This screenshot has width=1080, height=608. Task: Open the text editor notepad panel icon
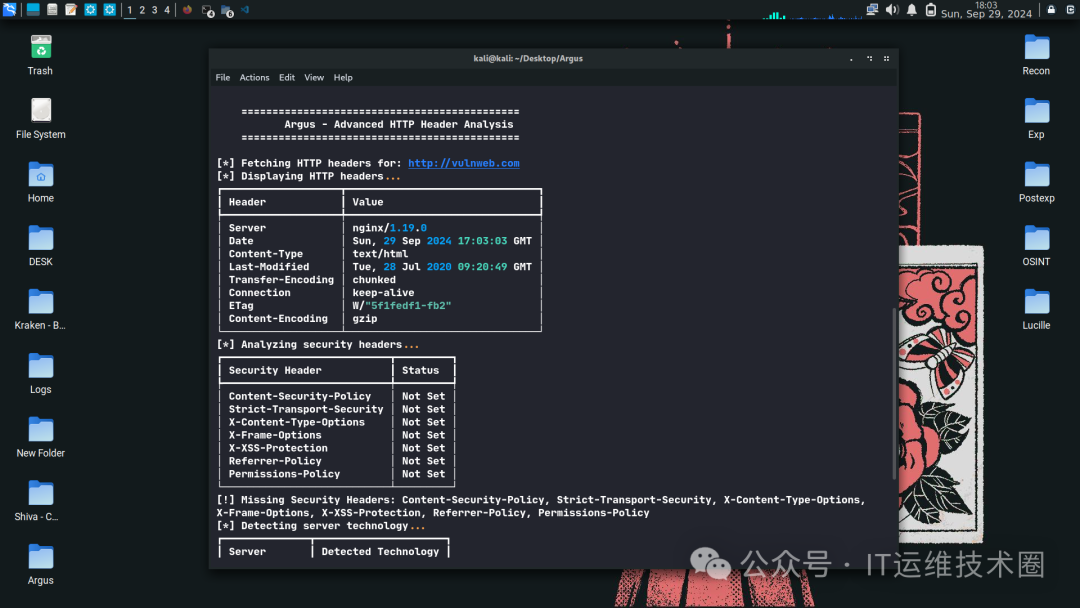[x=71, y=10]
